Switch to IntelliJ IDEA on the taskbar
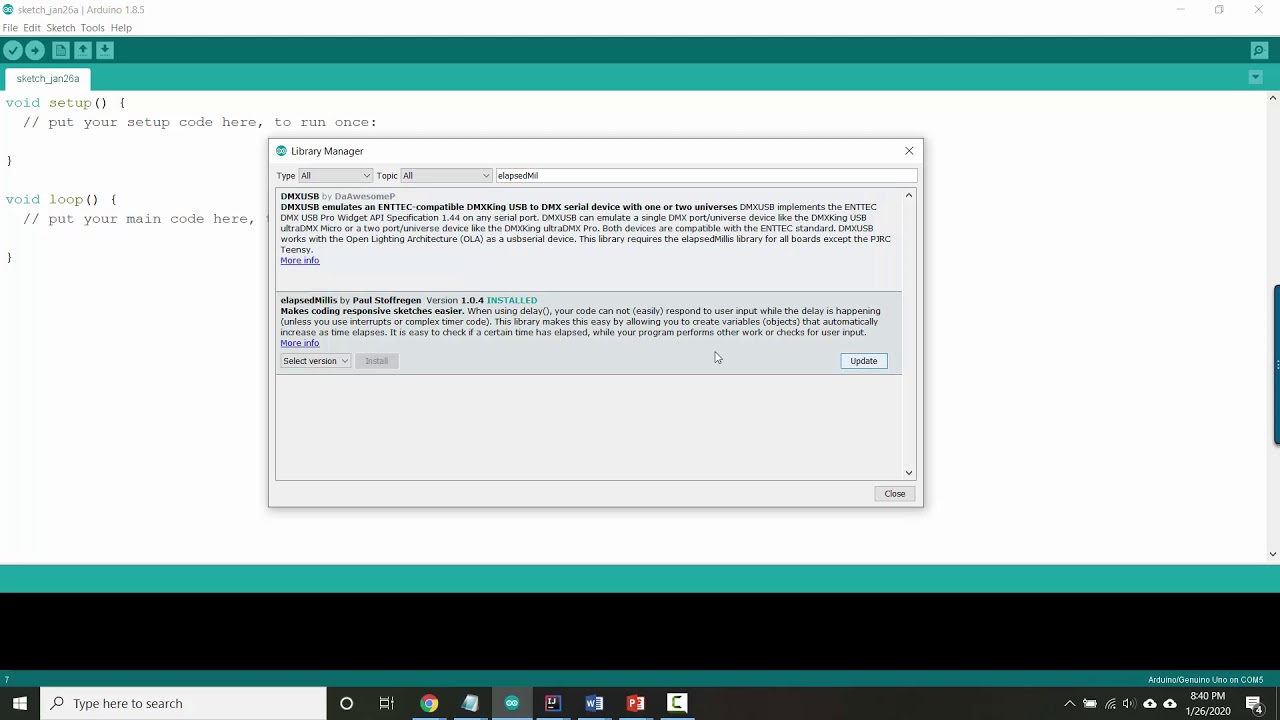The image size is (1280, 720). [x=553, y=703]
